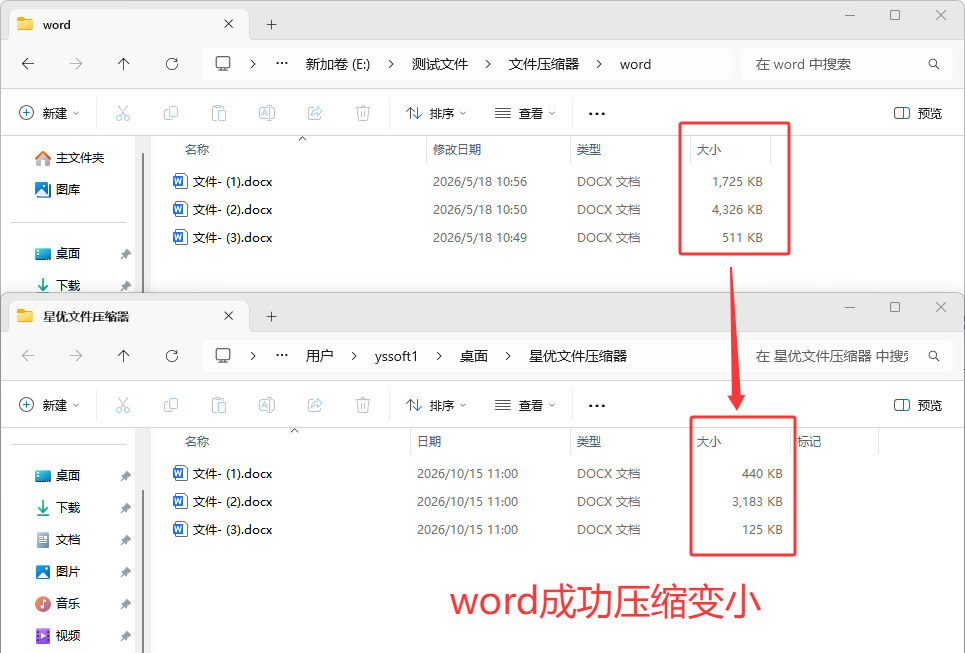Sort by 修改日期 column header
Viewport: 965px width, 653px height.
pyautogui.click(x=457, y=150)
